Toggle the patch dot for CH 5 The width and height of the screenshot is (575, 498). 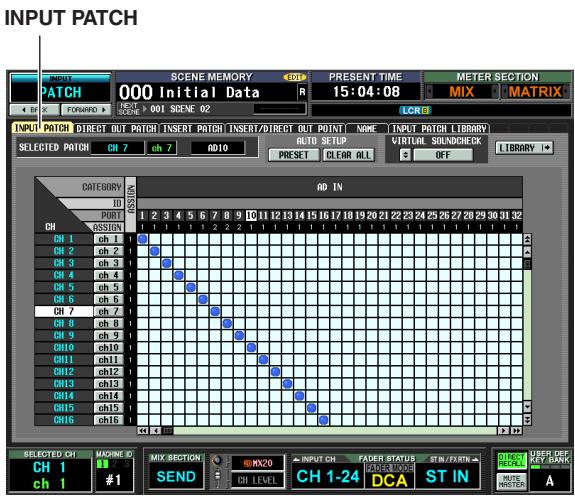click(x=191, y=288)
